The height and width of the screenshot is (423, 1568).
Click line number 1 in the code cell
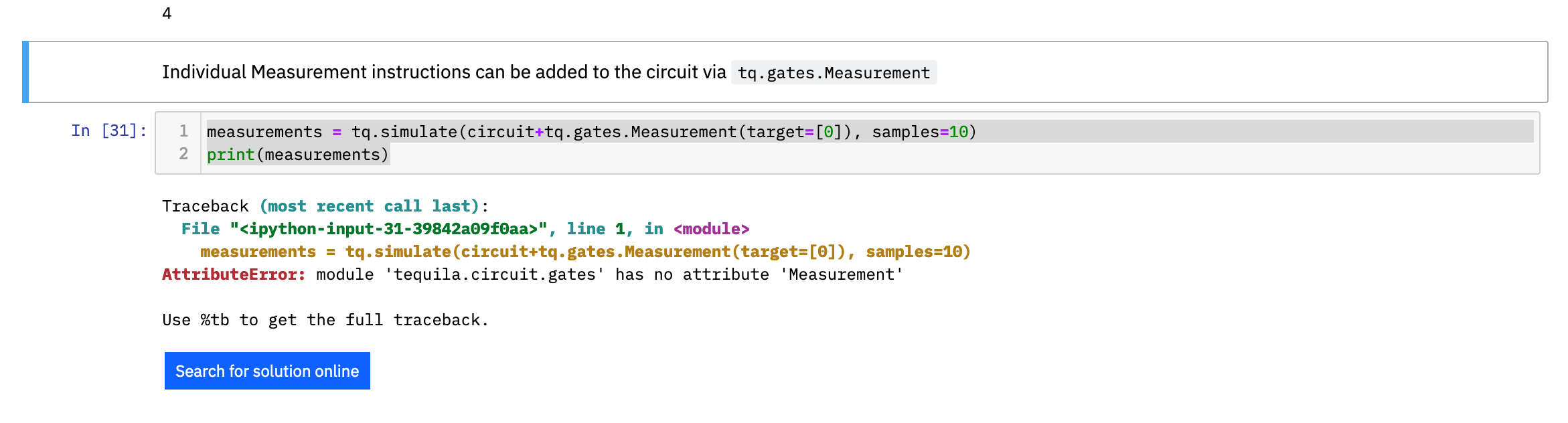coord(183,132)
